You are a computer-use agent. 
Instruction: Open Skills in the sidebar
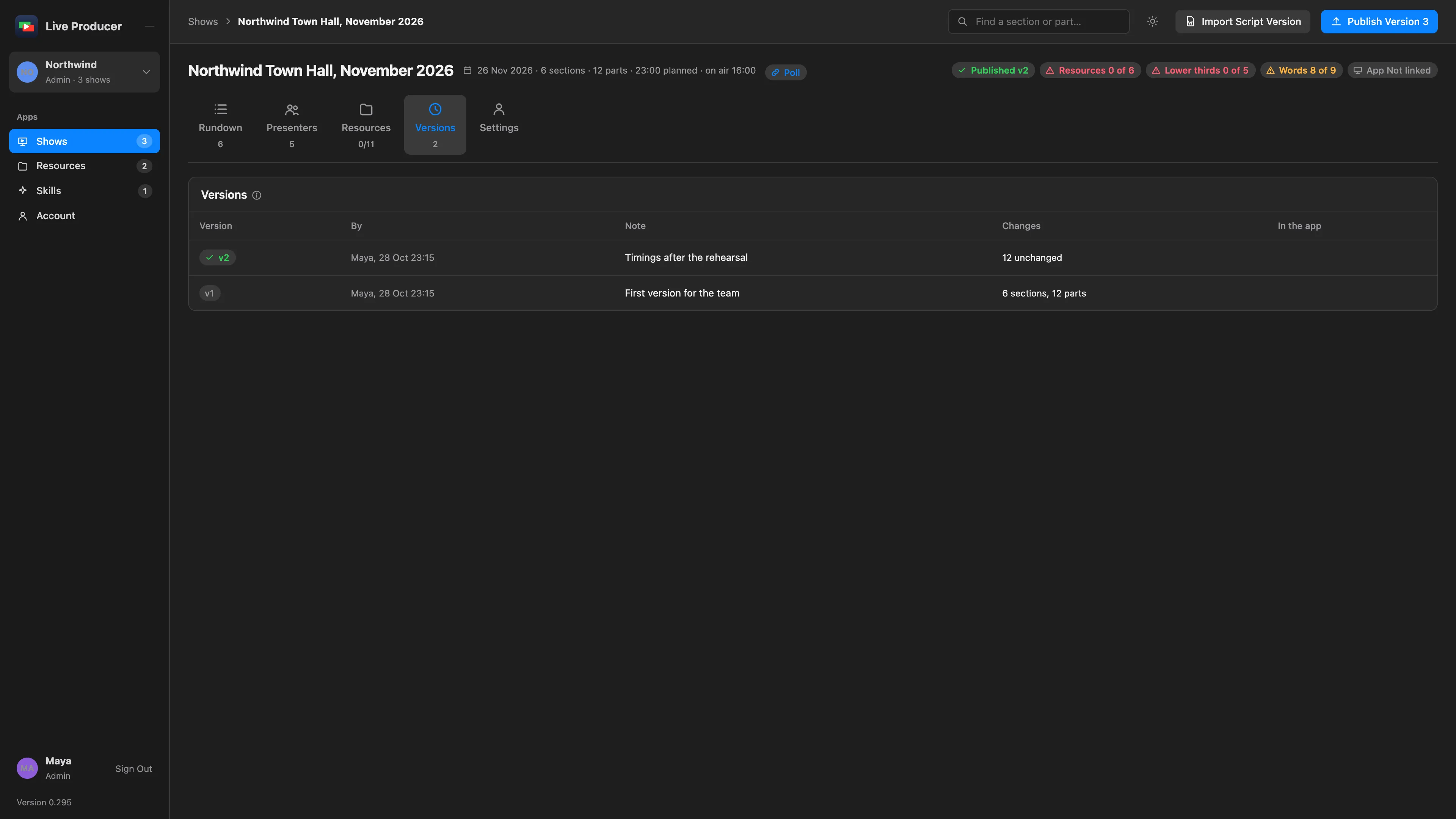84,190
